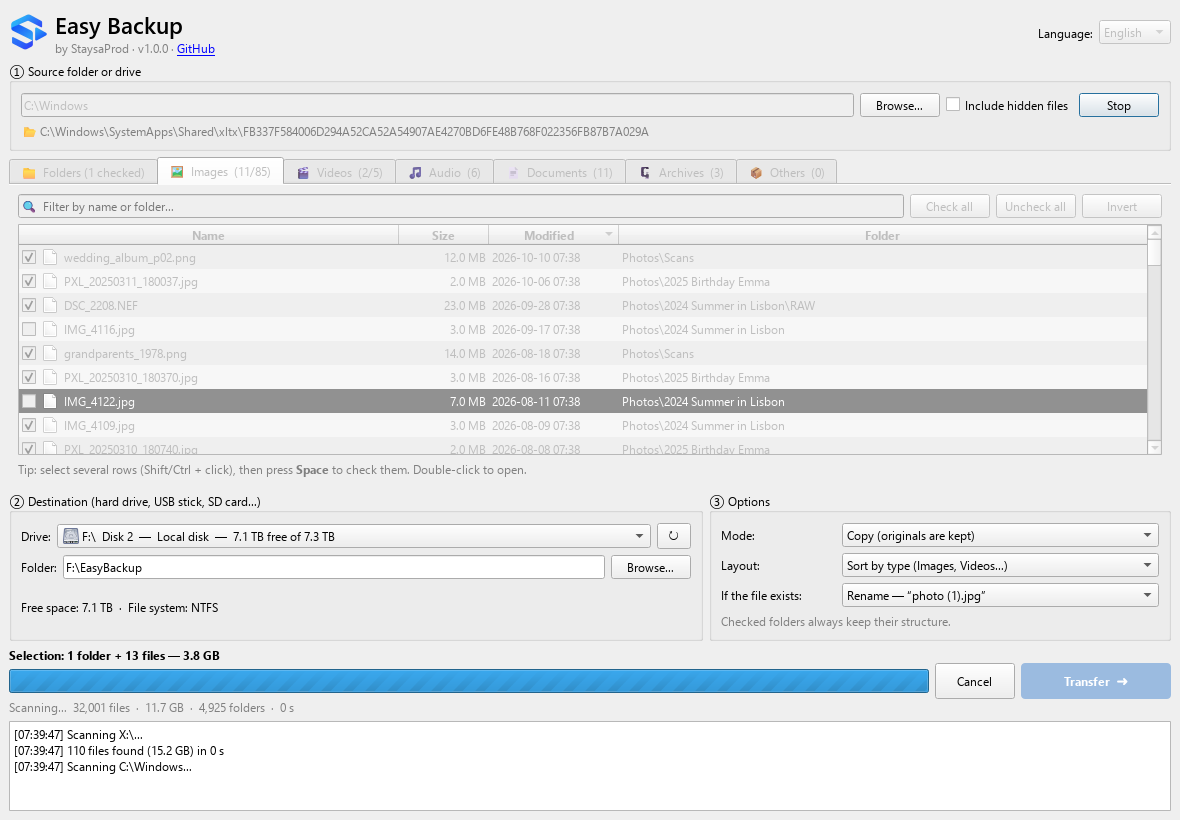Open the Language dropdown
1180x820 pixels.
pos(1134,33)
